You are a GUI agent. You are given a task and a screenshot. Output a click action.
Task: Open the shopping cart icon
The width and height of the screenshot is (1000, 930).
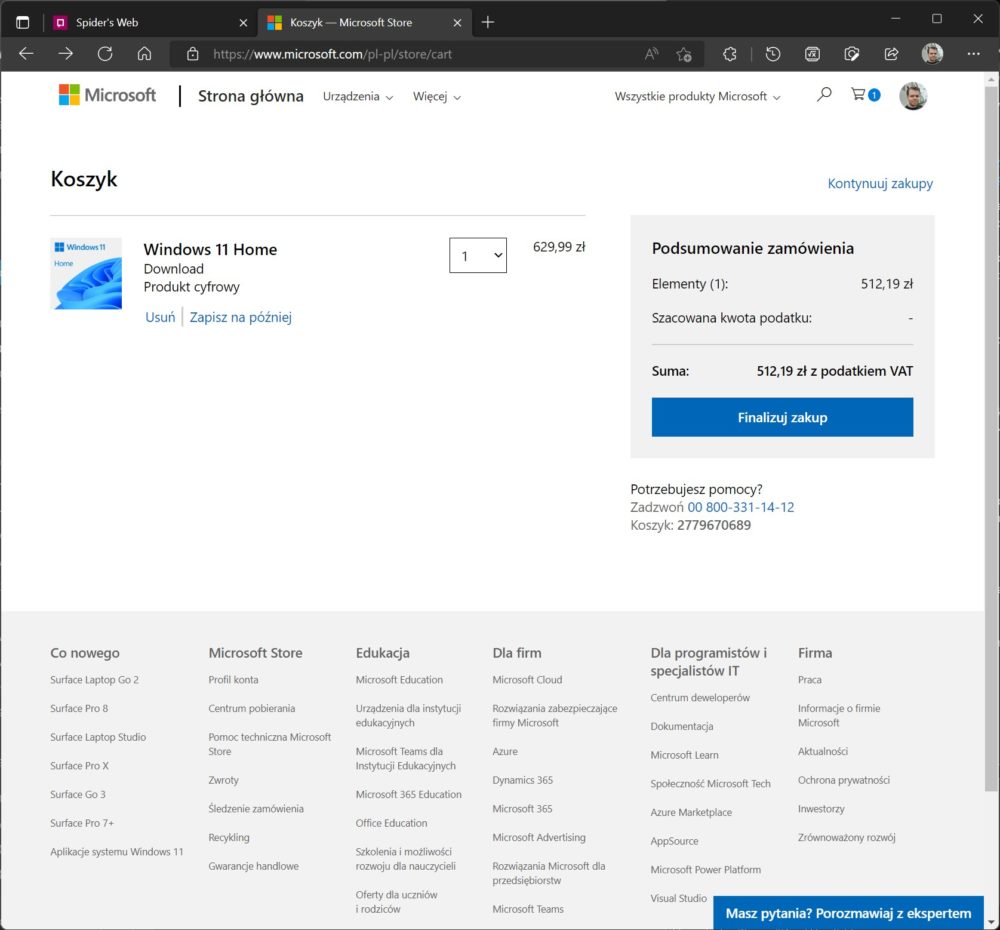coord(865,95)
